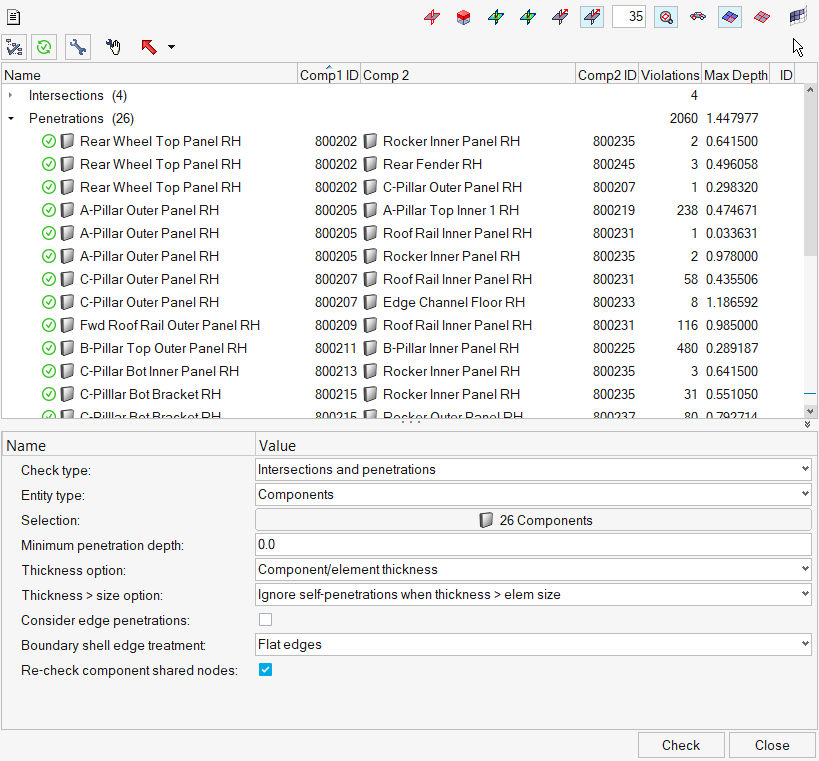Click the Minimum penetration depth input field
The width and height of the screenshot is (819, 761).
(533, 545)
